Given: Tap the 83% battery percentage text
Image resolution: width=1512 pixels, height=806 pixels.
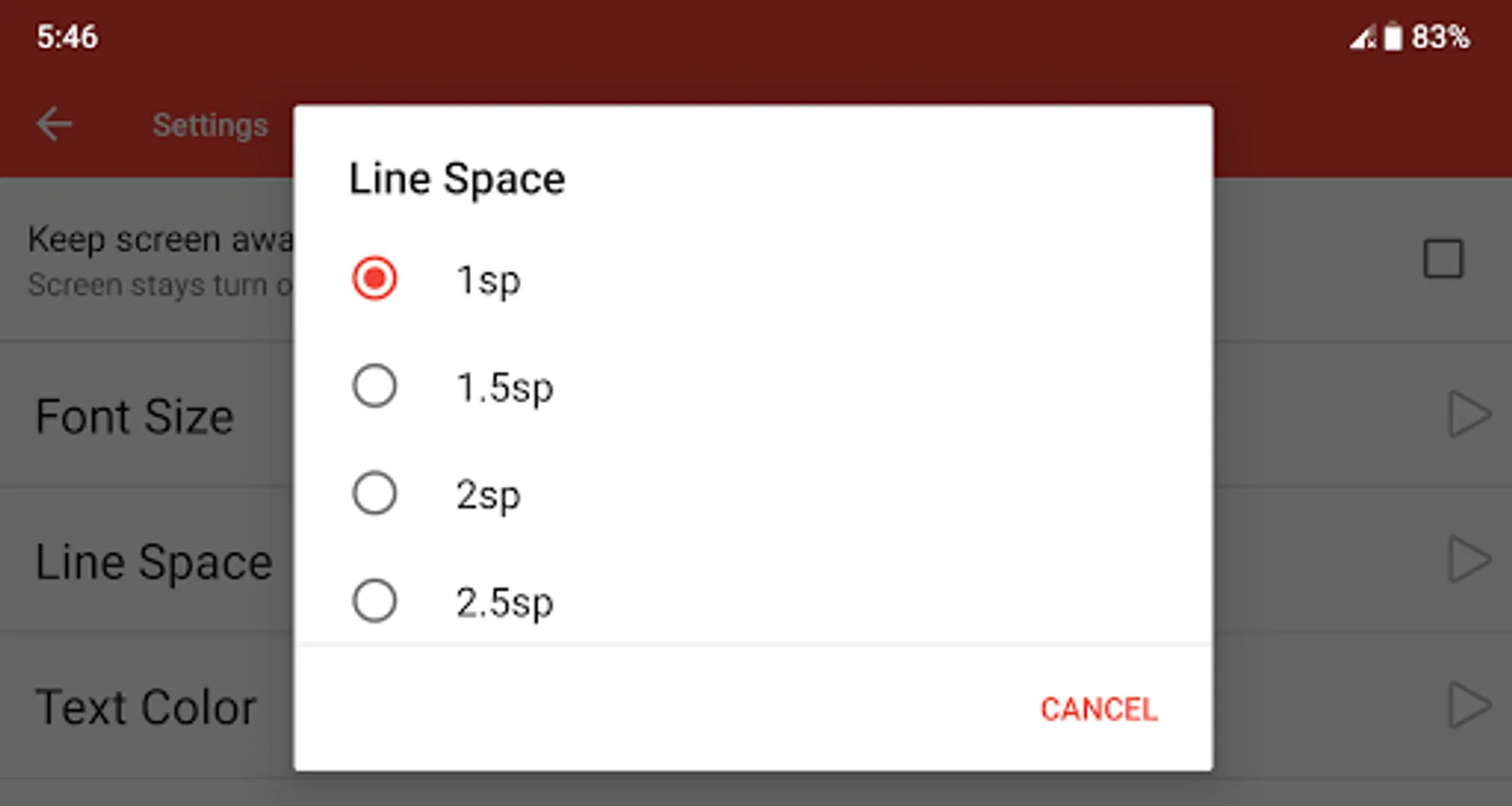Looking at the screenshot, I should point(1440,38).
